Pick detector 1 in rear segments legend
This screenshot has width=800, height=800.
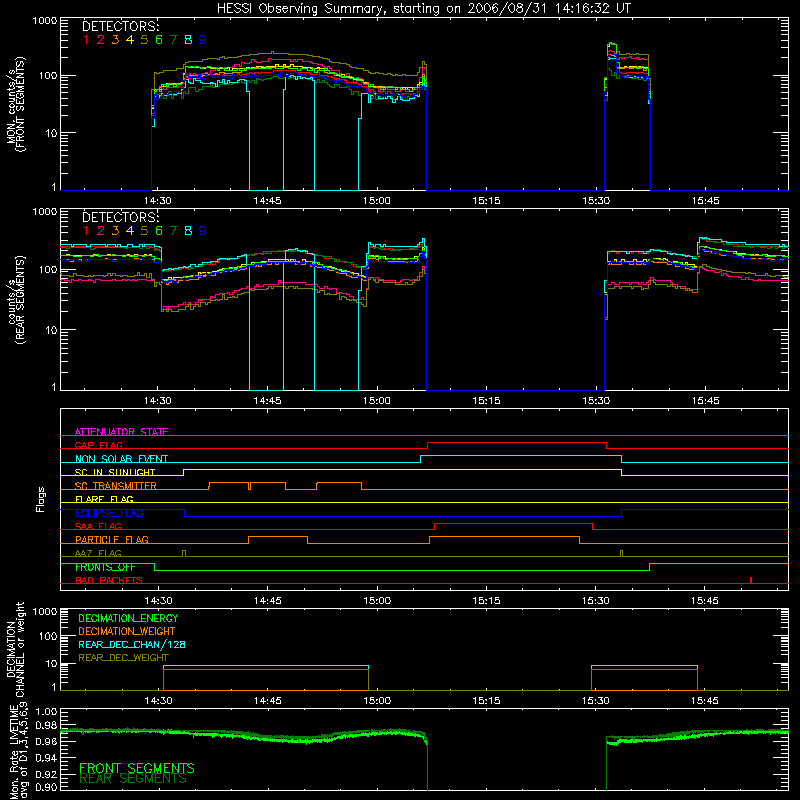[x=86, y=231]
